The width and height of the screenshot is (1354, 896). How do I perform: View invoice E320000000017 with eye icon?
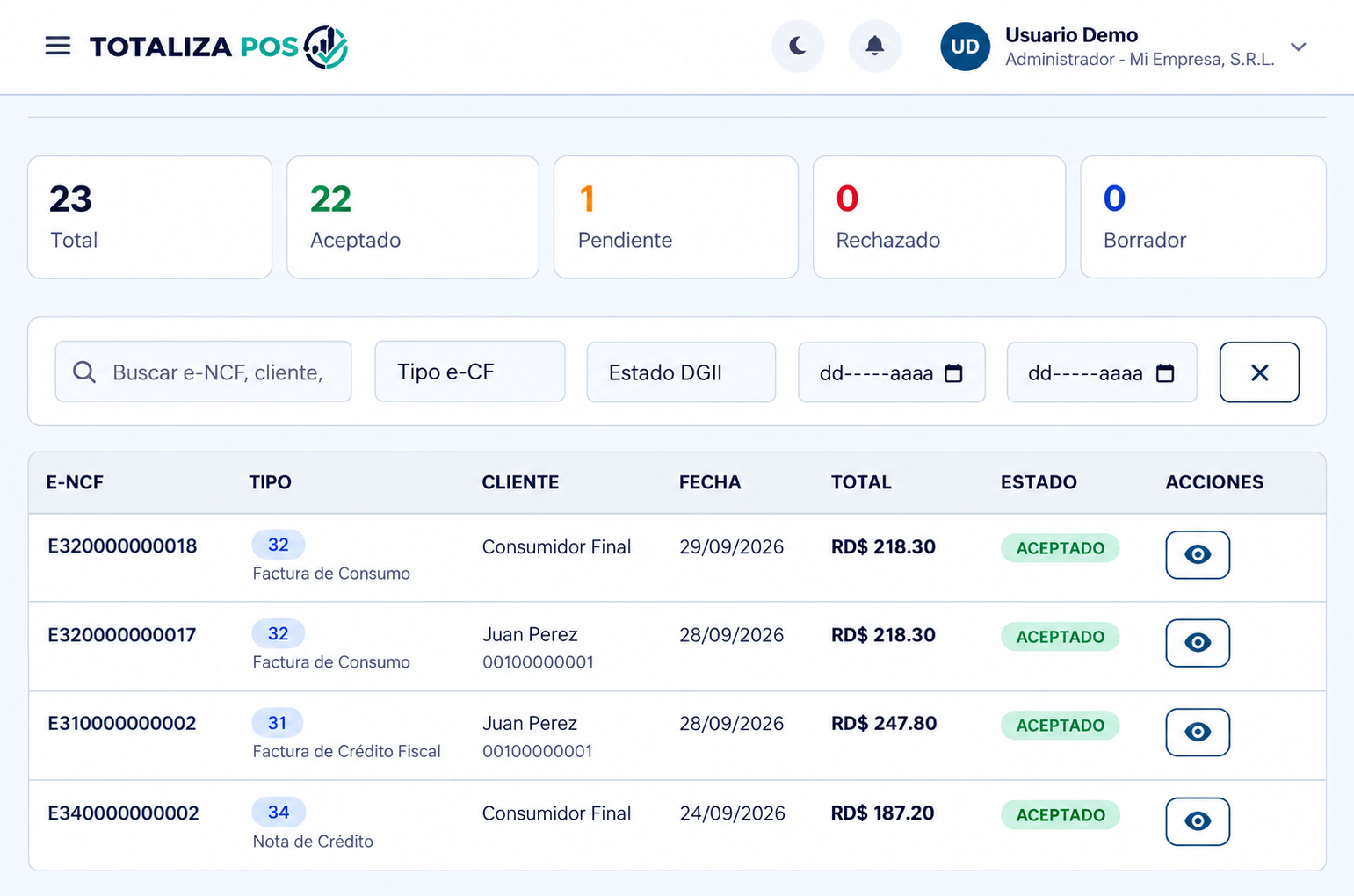tap(1198, 643)
